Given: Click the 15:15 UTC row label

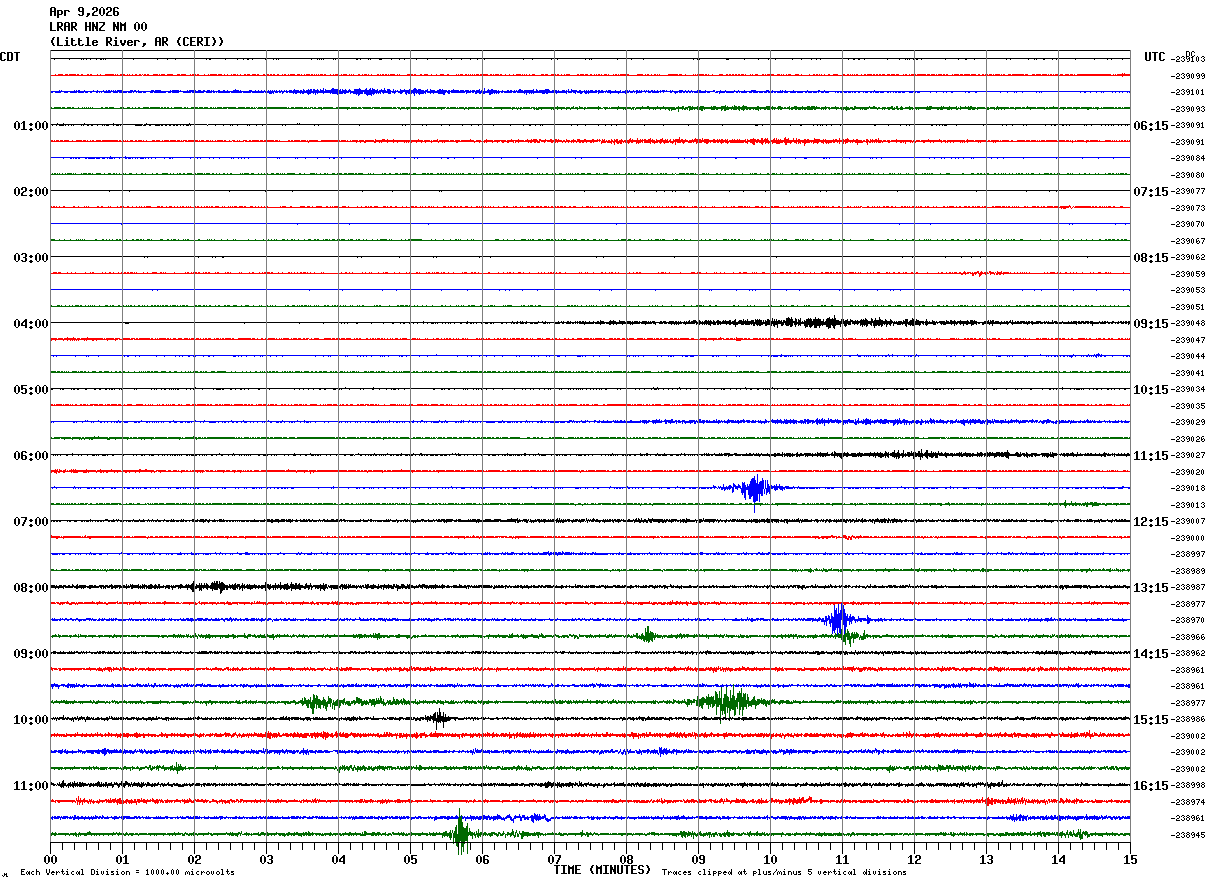Looking at the screenshot, I should 1150,720.
